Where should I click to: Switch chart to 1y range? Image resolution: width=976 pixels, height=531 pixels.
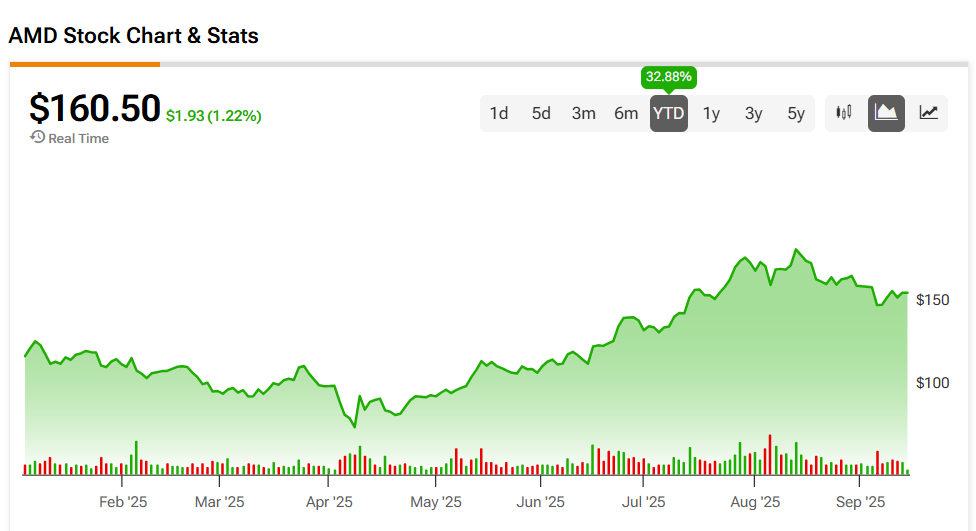pos(711,113)
